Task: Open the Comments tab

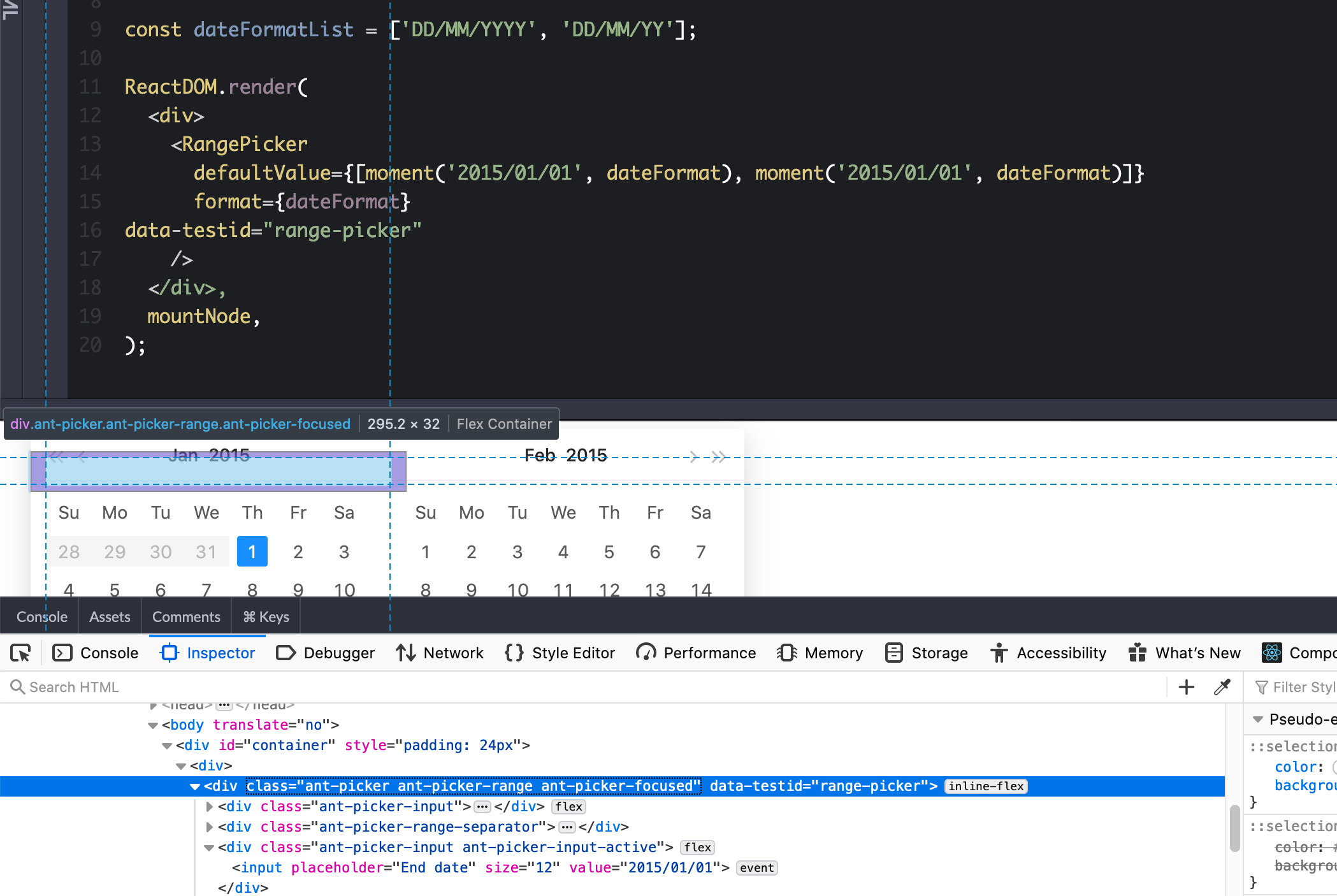Action: click(185, 616)
